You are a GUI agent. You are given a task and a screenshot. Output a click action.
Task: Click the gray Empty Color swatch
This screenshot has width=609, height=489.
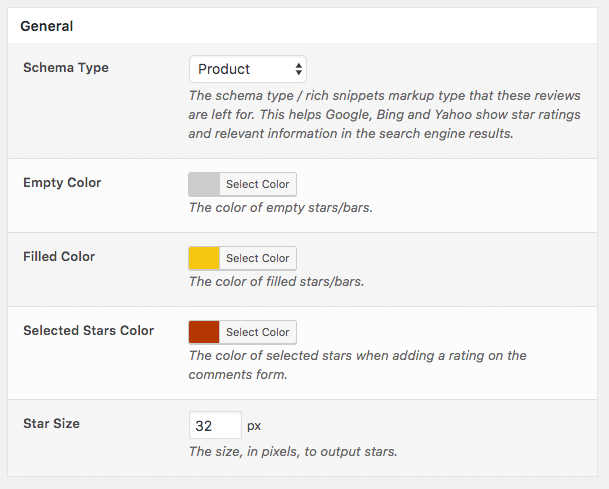(204, 184)
